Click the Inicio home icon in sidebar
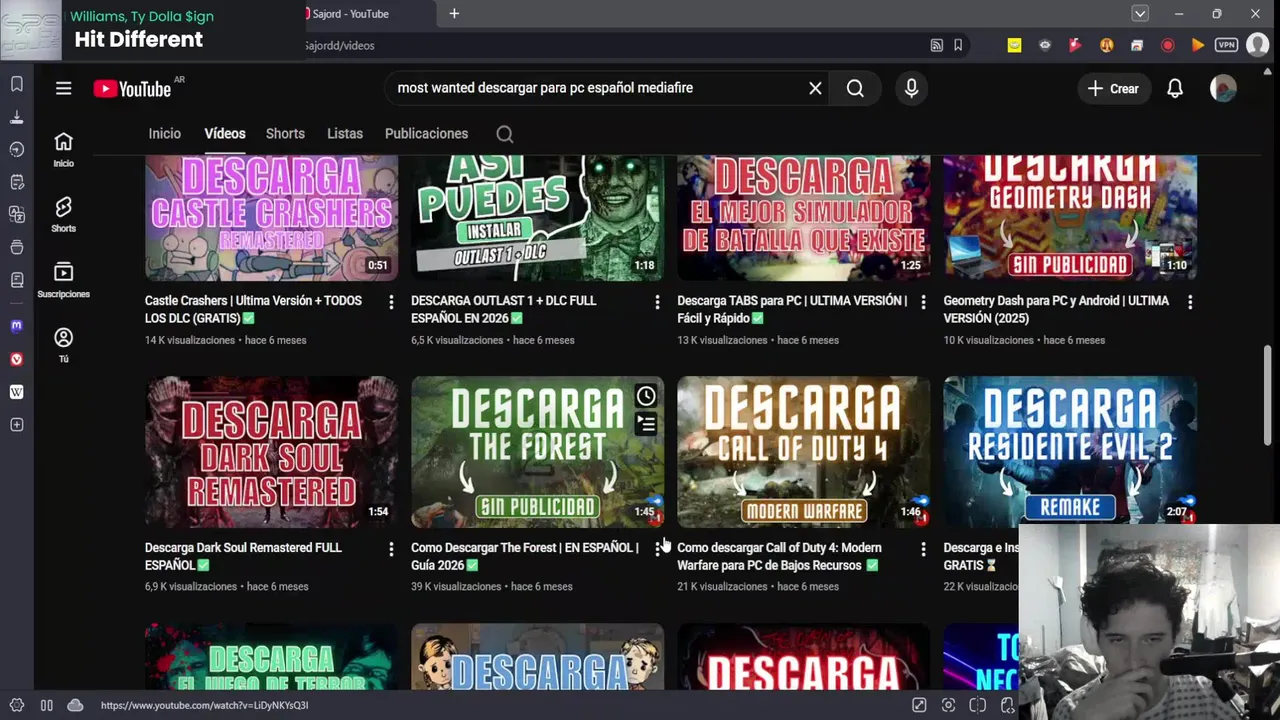1280x720 pixels. (x=63, y=148)
